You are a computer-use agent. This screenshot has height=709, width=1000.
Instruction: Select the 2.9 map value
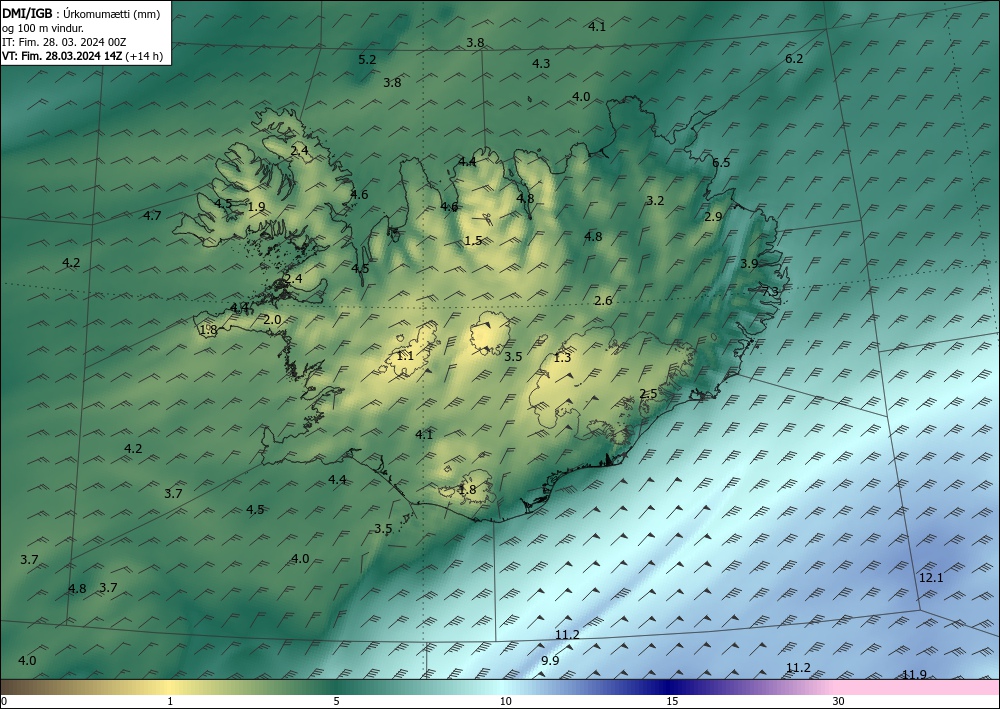point(713,217)
